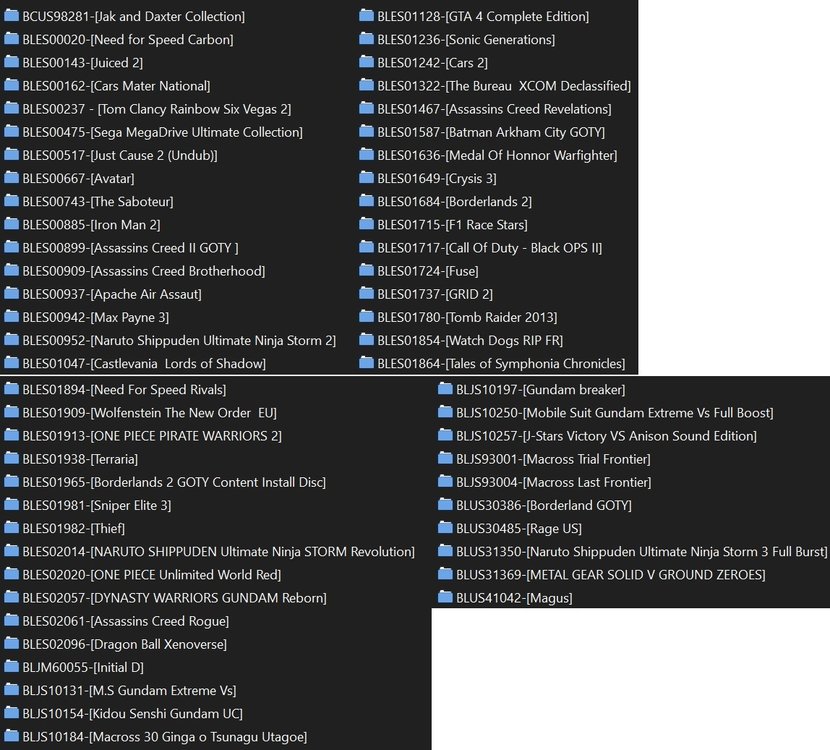This screenshot has height=750, width=830.
Task: Click the folder icon for Jak and Daxter Collection
Action: tap(11, 16)
